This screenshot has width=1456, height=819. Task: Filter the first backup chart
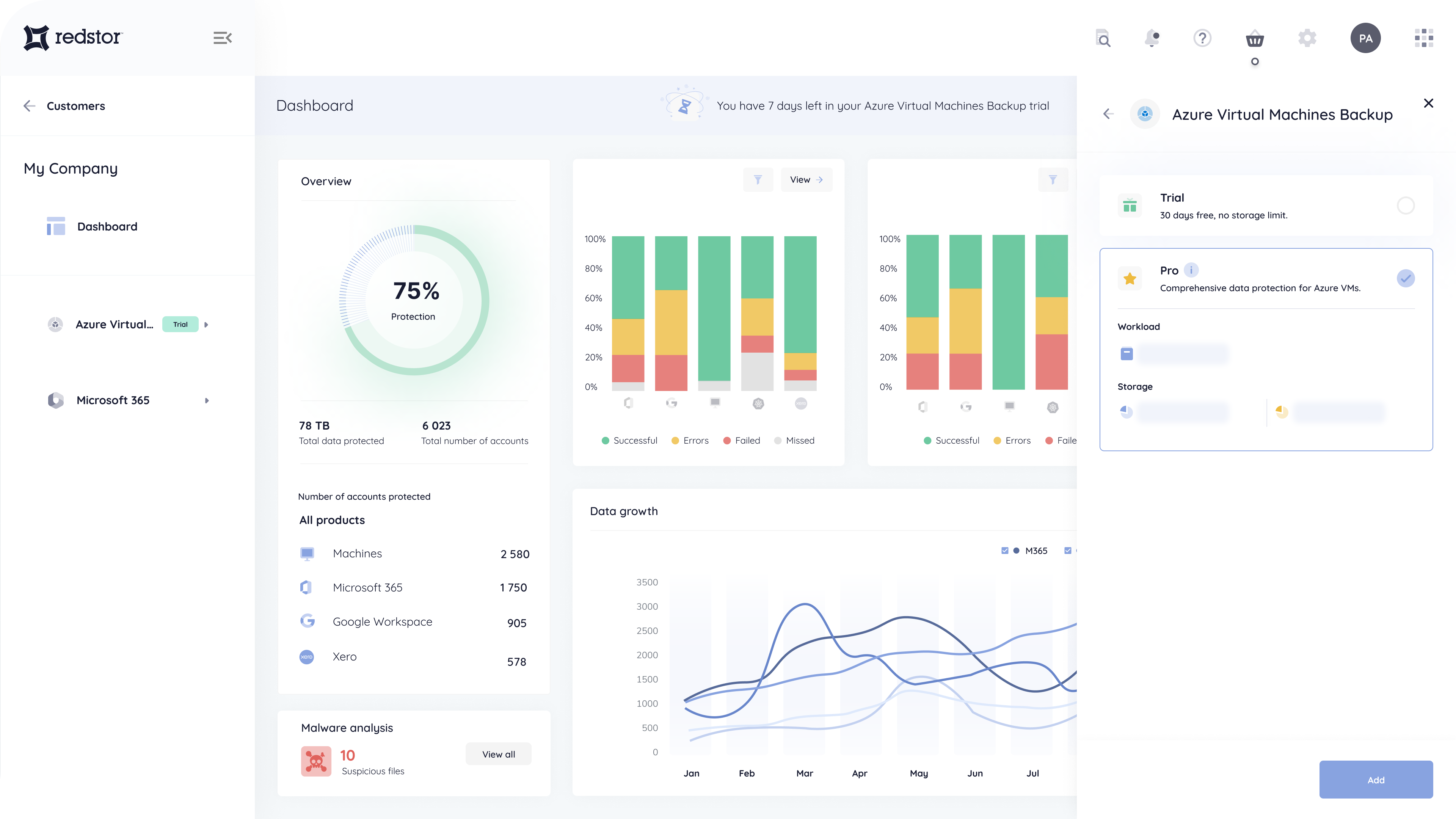758,180
